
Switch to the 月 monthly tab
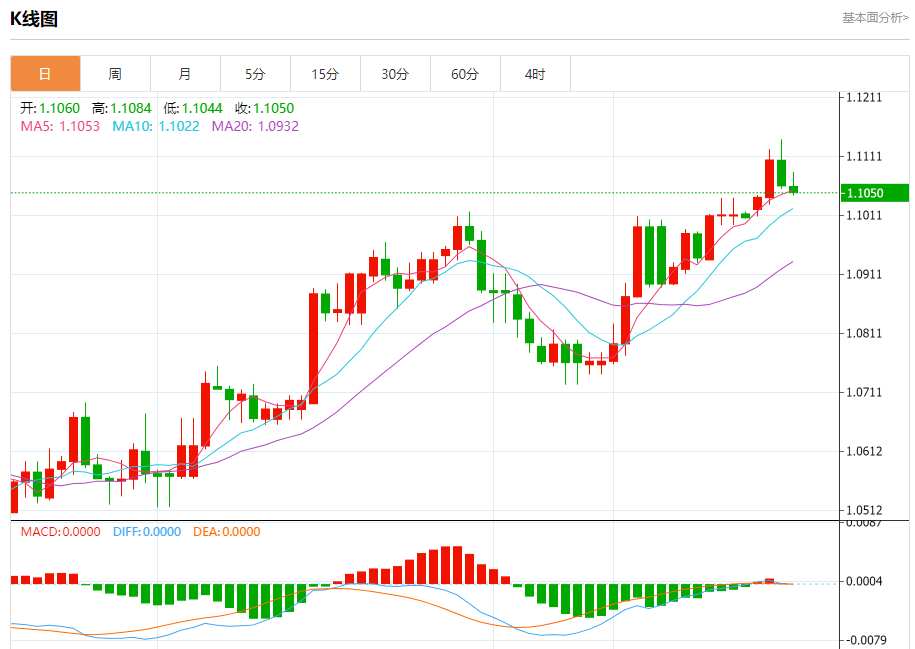(186, 74)
